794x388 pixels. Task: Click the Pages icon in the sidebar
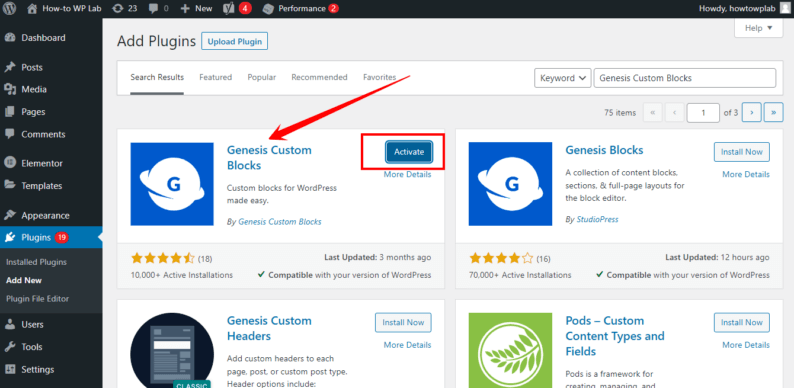pyautogui.click(x=10, y=112)
